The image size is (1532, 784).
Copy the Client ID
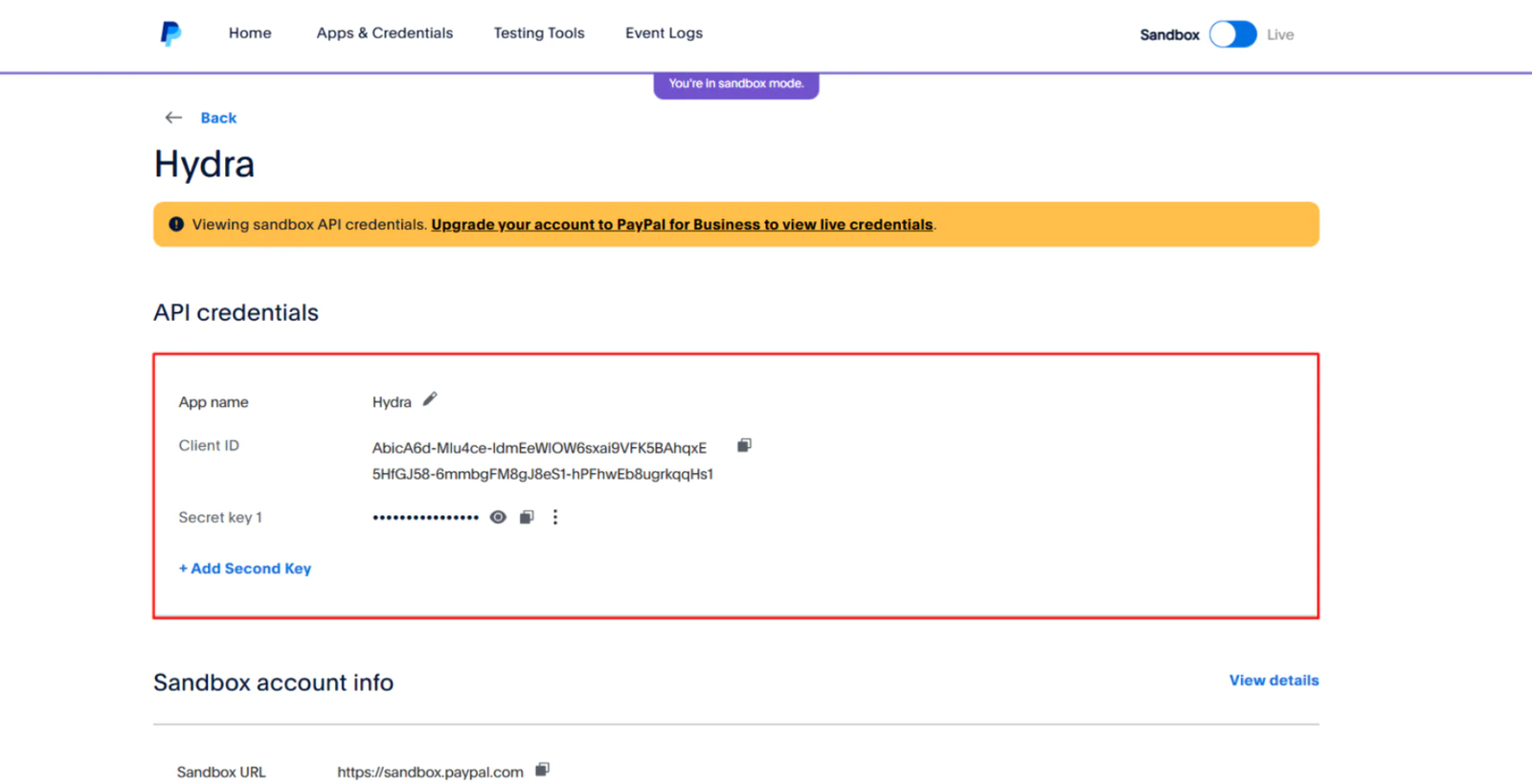tap(744, 445)
